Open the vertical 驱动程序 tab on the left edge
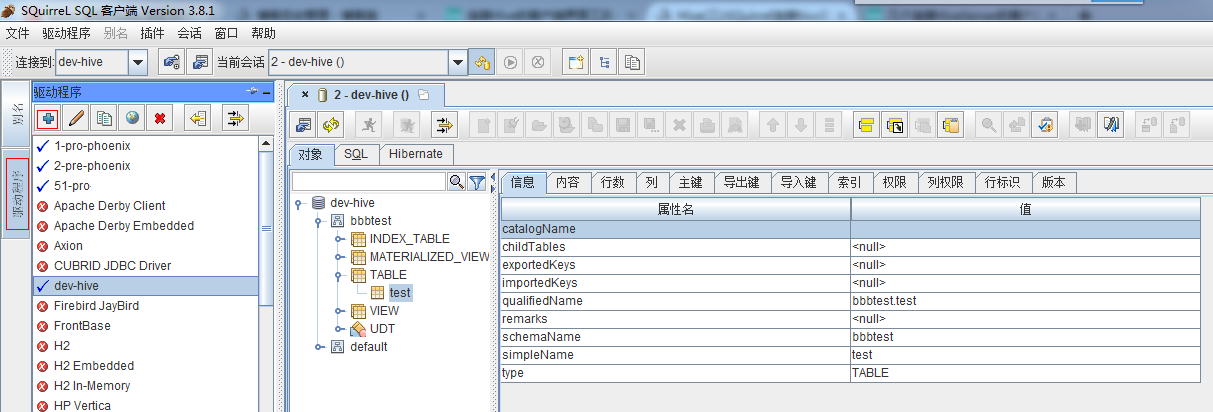 [17, 192]
